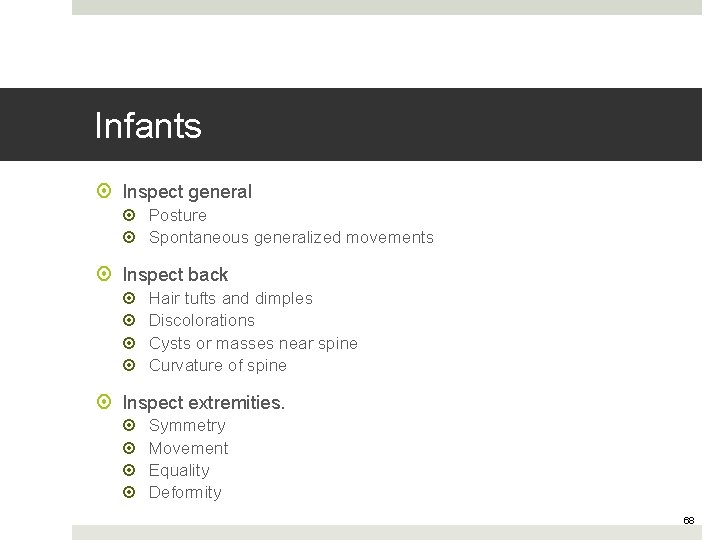Click the slide number 68

point(688,521)
